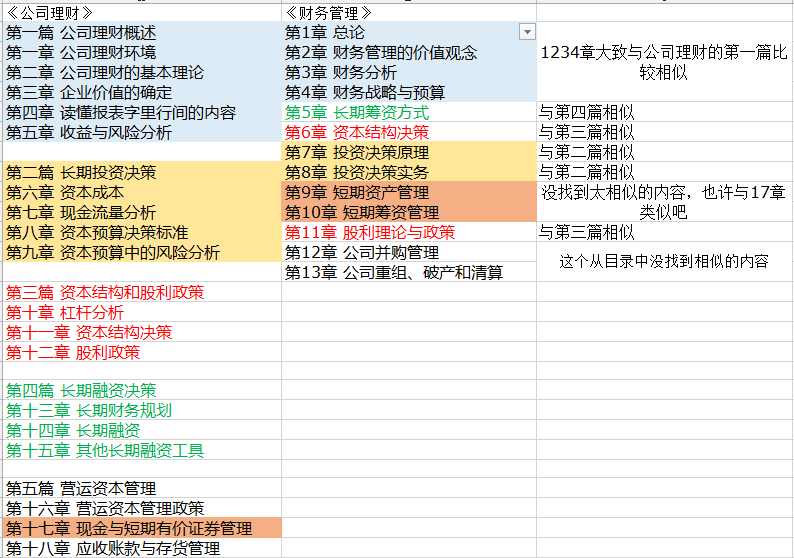
Task: Click the cell 第8章 投资决策实务
Action: 409,172
